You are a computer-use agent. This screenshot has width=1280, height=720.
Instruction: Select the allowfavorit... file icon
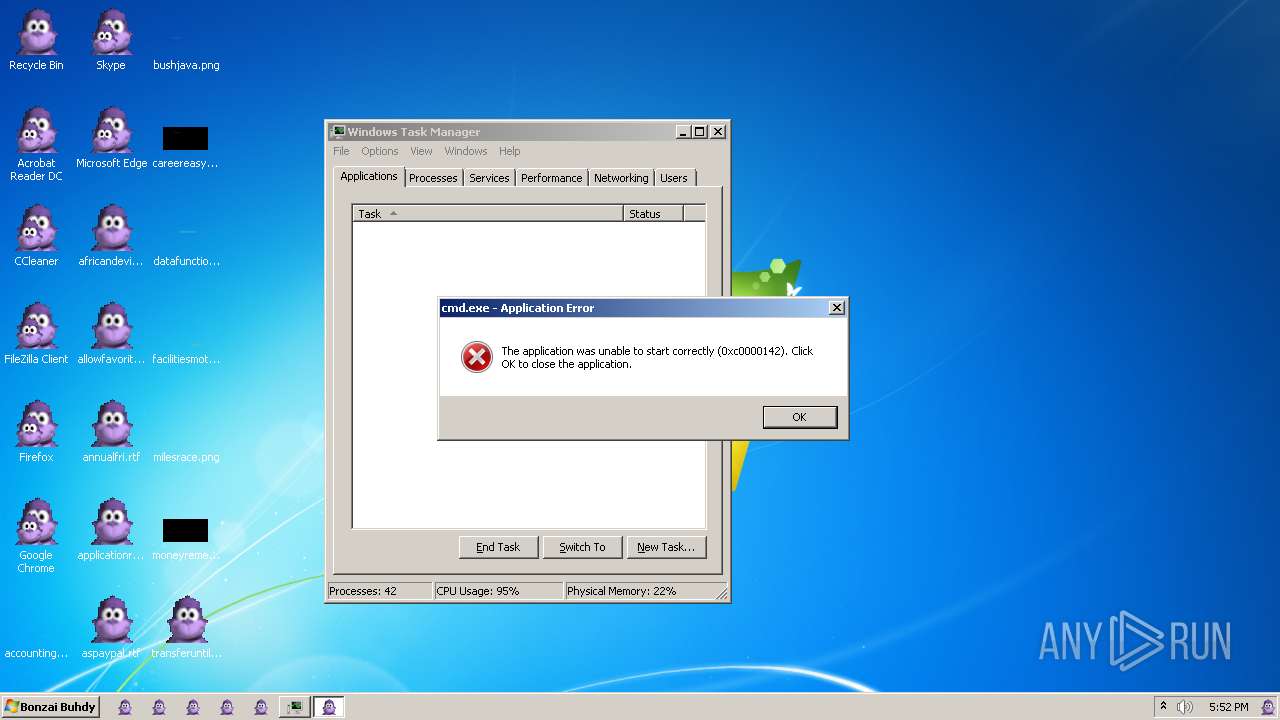click(x=111, y=335)
